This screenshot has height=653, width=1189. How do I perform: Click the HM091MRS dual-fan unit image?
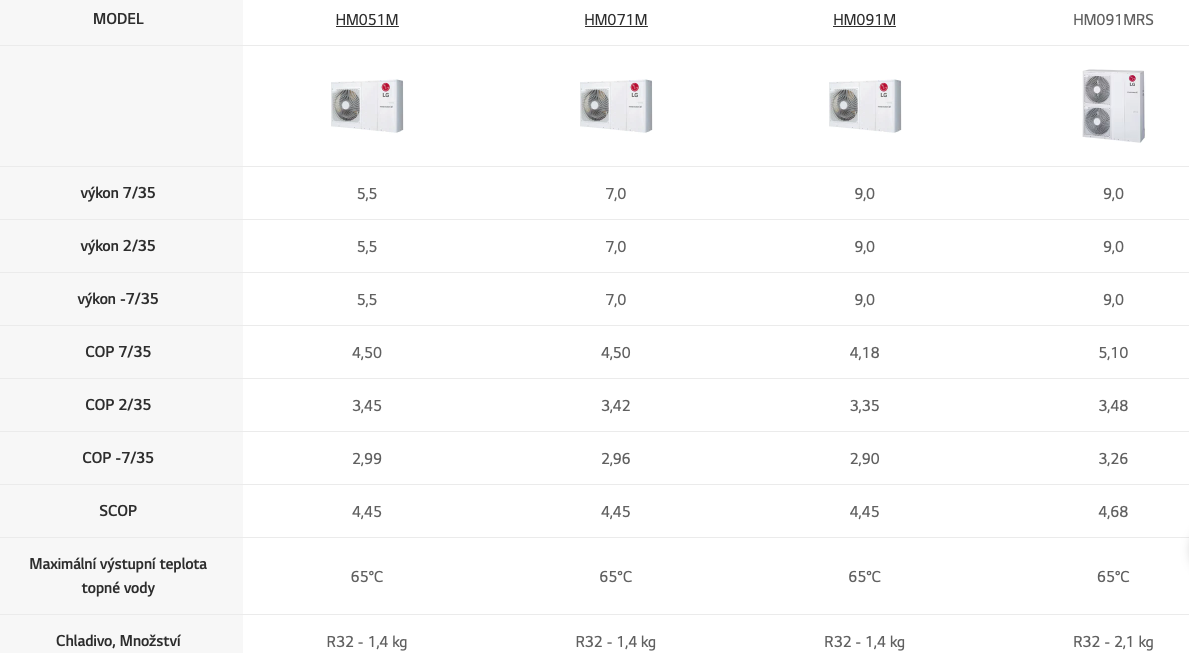click(1113, 105)
